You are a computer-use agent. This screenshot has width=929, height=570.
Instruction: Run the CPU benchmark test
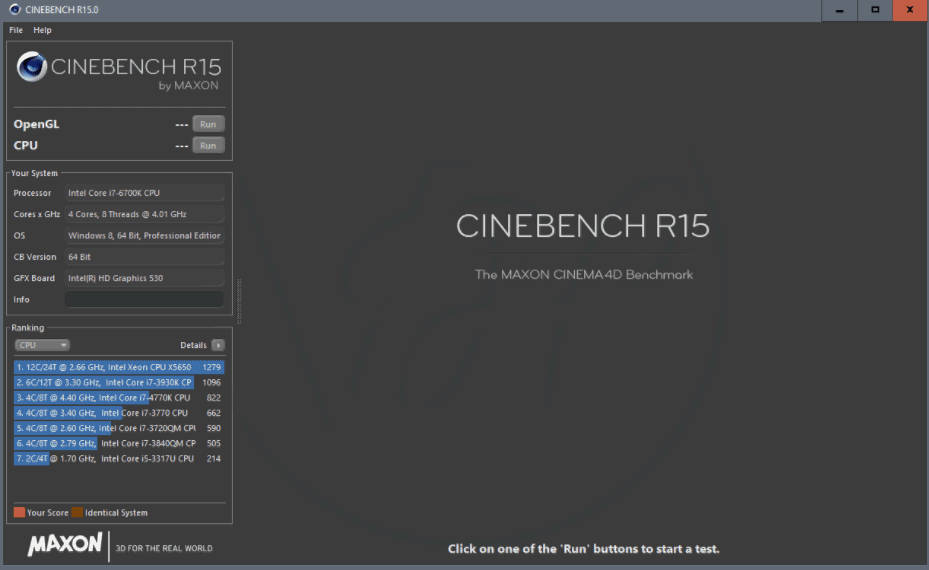click(x=208, y=145)
